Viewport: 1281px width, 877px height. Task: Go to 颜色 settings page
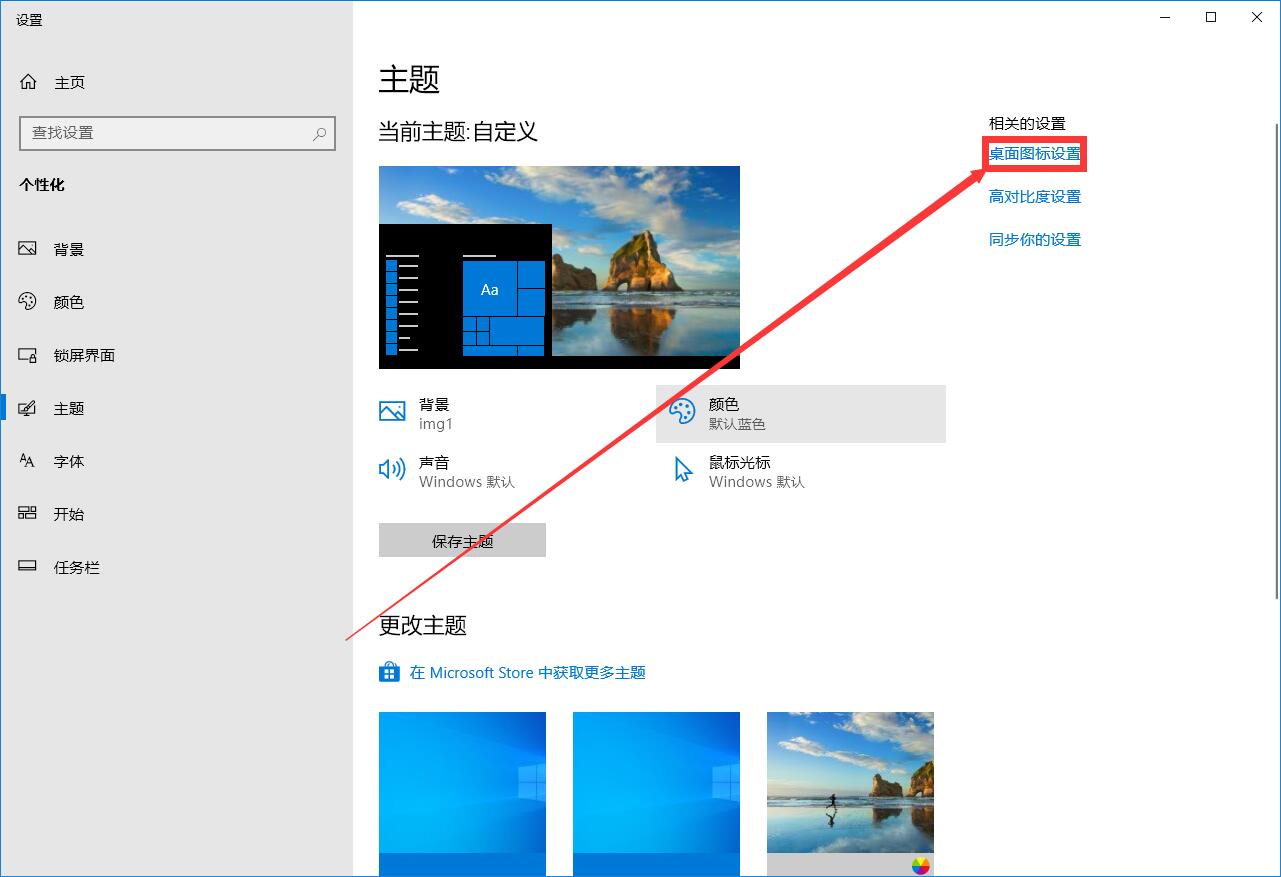pos(69,302)
